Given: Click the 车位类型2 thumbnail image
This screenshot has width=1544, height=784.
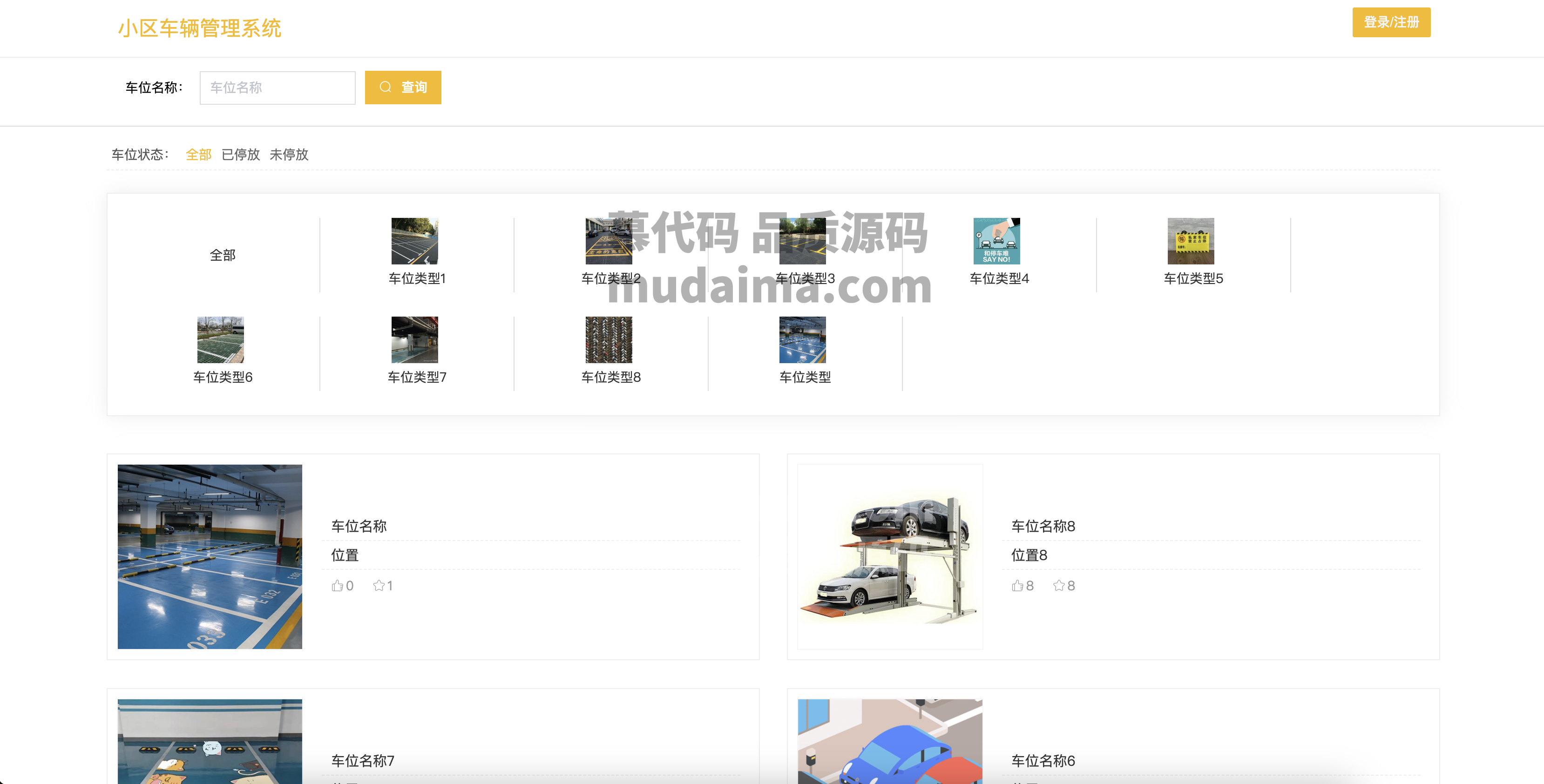Looking at the screenshot, I should point(609,241).
